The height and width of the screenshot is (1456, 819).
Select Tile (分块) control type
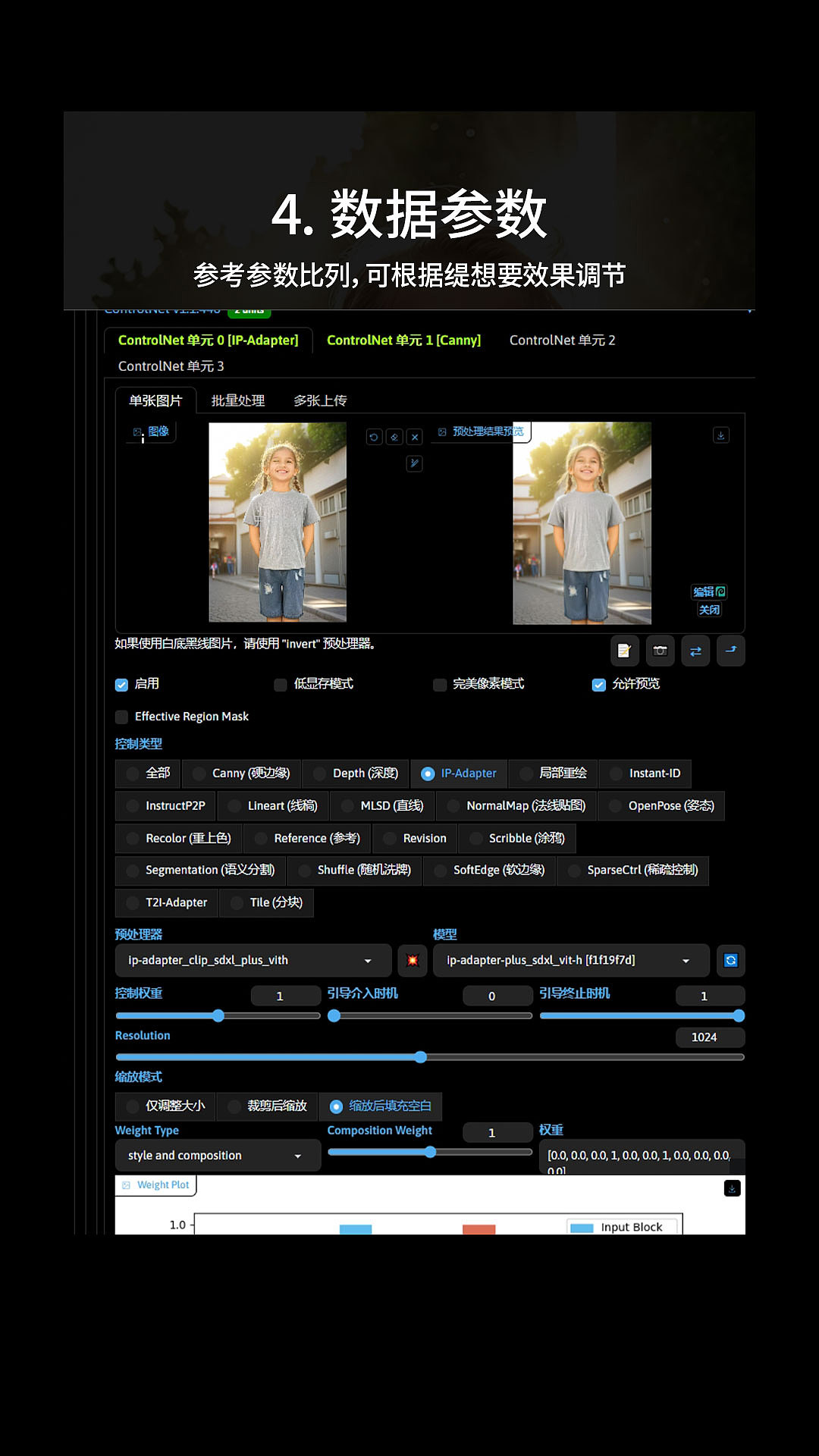(266, 903)
